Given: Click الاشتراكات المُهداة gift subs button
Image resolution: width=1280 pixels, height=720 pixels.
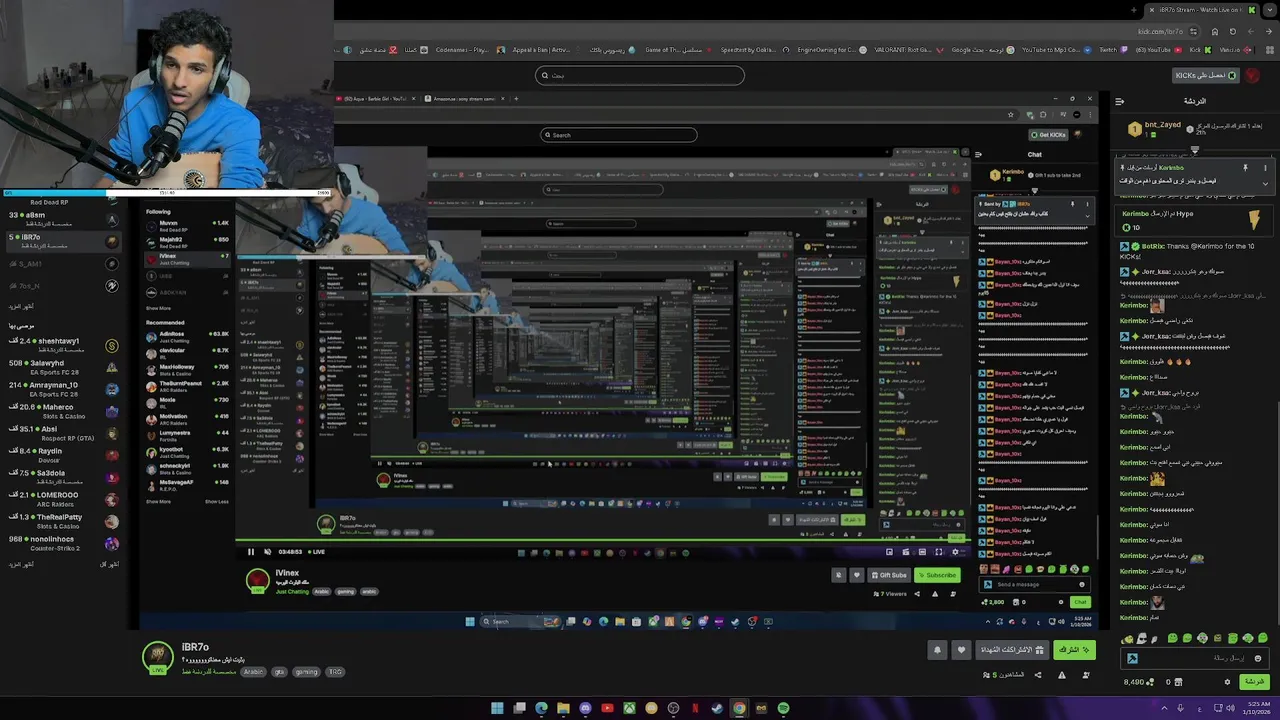Looking at the screenshot, I should click(1012, 650).
